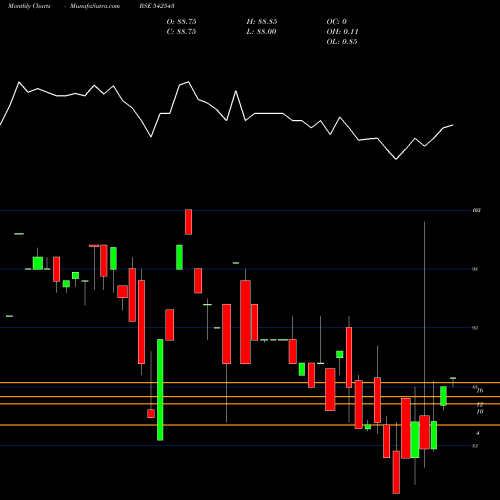Click the open value 'O: 88.75'
Screen dimensions: 500x500
pyautogui.click(x=182, y=22)
